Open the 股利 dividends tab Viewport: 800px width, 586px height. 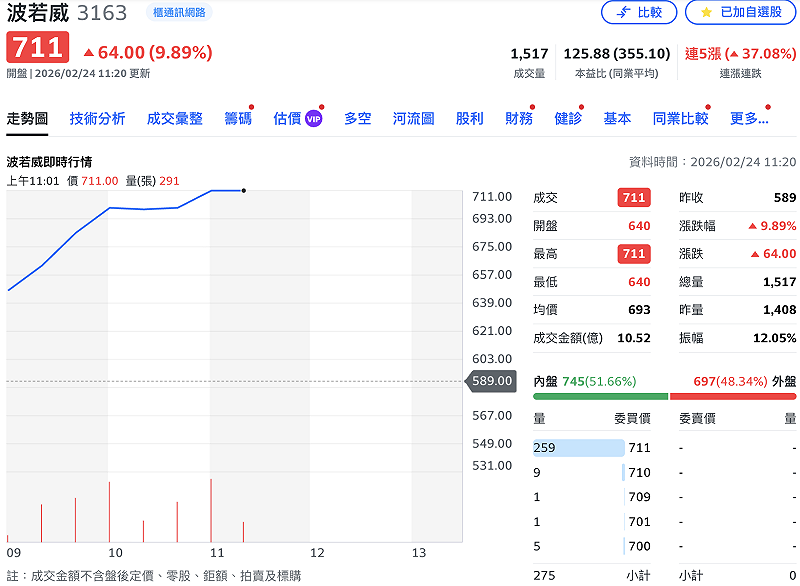(469, 118)
